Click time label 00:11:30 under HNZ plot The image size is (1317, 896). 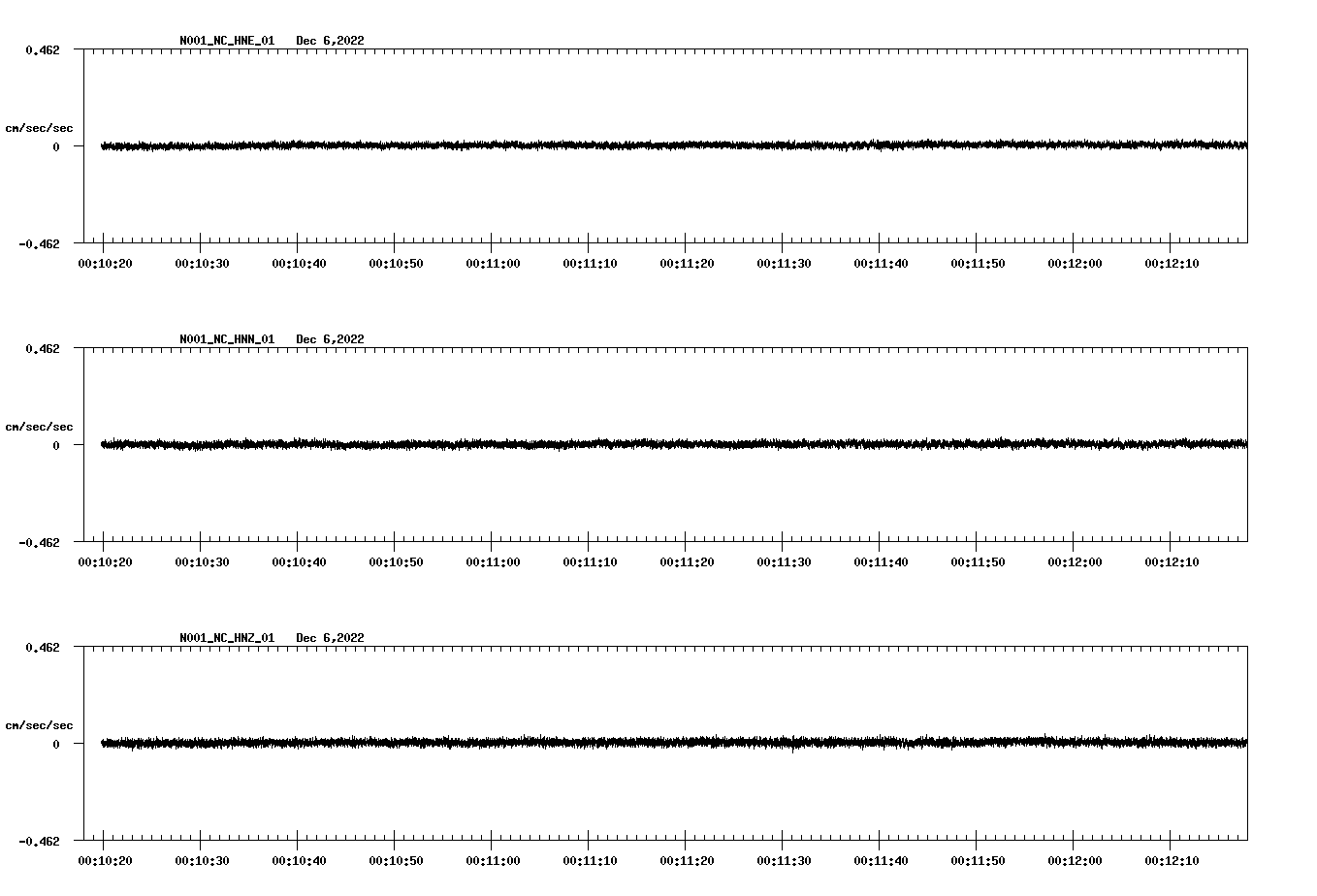coord(784,861)
